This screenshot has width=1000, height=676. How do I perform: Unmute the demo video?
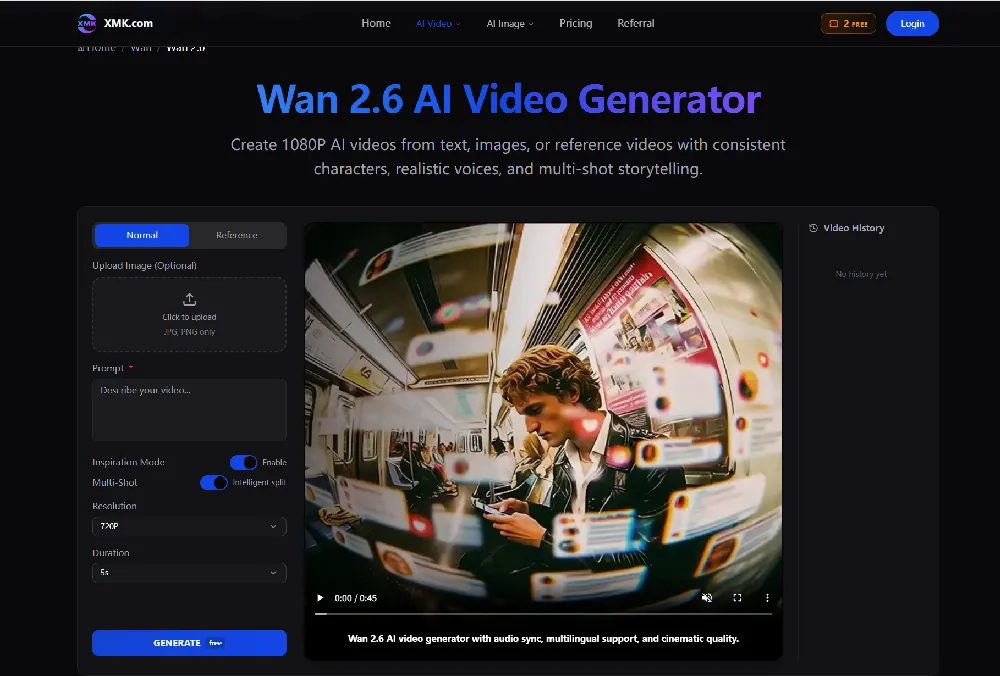coord(707,597)
